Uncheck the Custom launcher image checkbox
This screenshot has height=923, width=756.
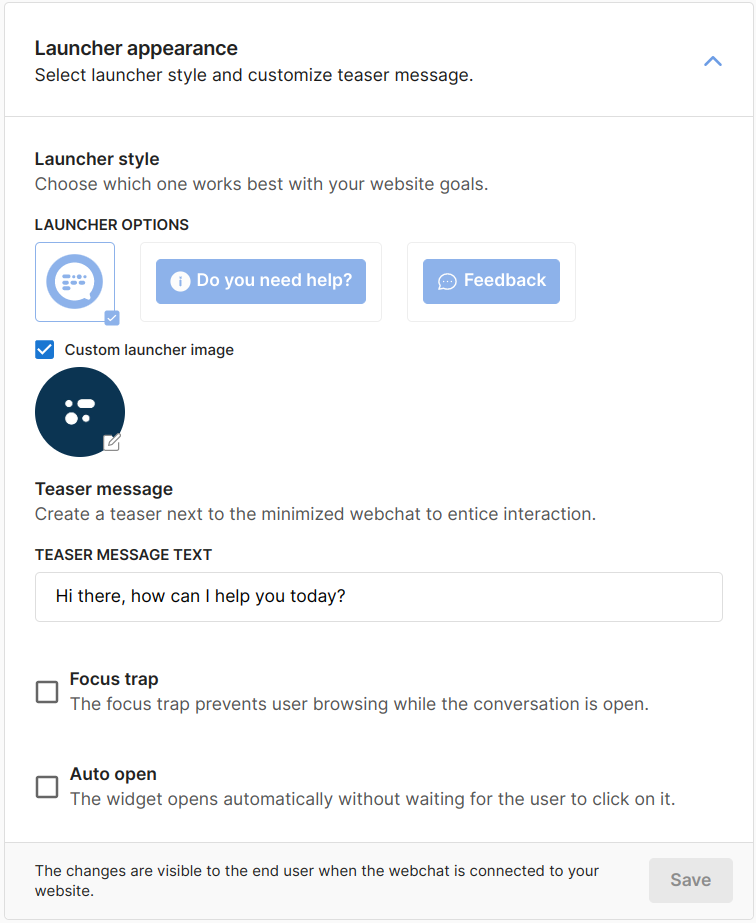(45, 350)
